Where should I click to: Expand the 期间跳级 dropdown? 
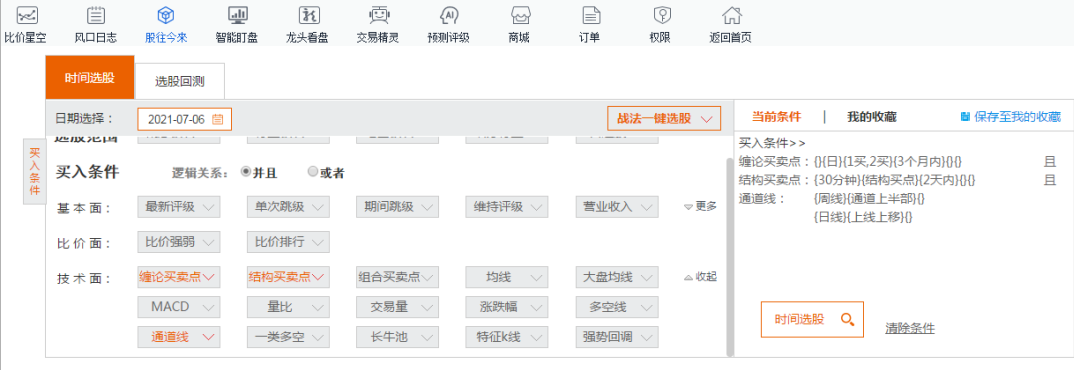(398, 207)
